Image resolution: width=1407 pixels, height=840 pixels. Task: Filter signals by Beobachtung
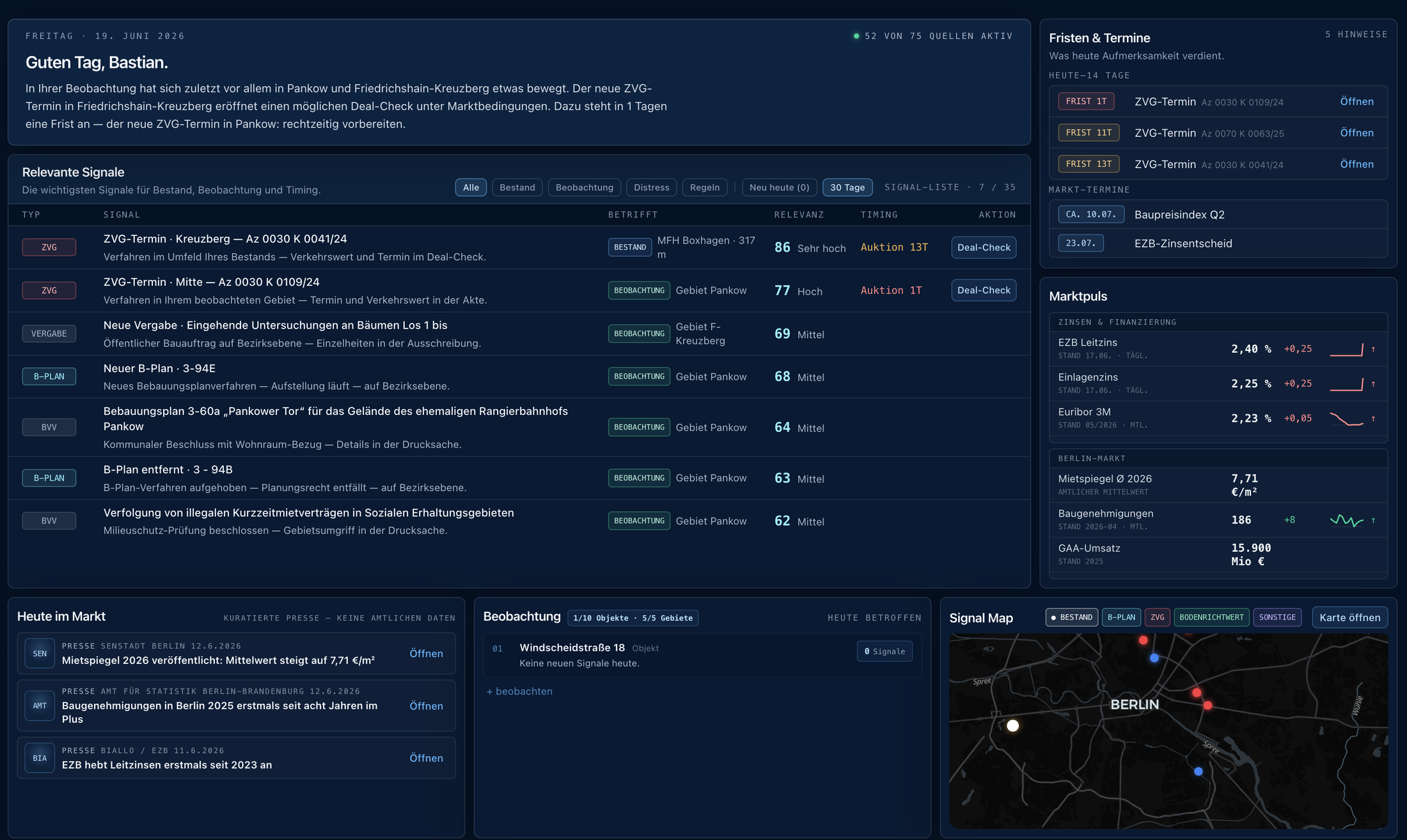[x=584, y=187]
